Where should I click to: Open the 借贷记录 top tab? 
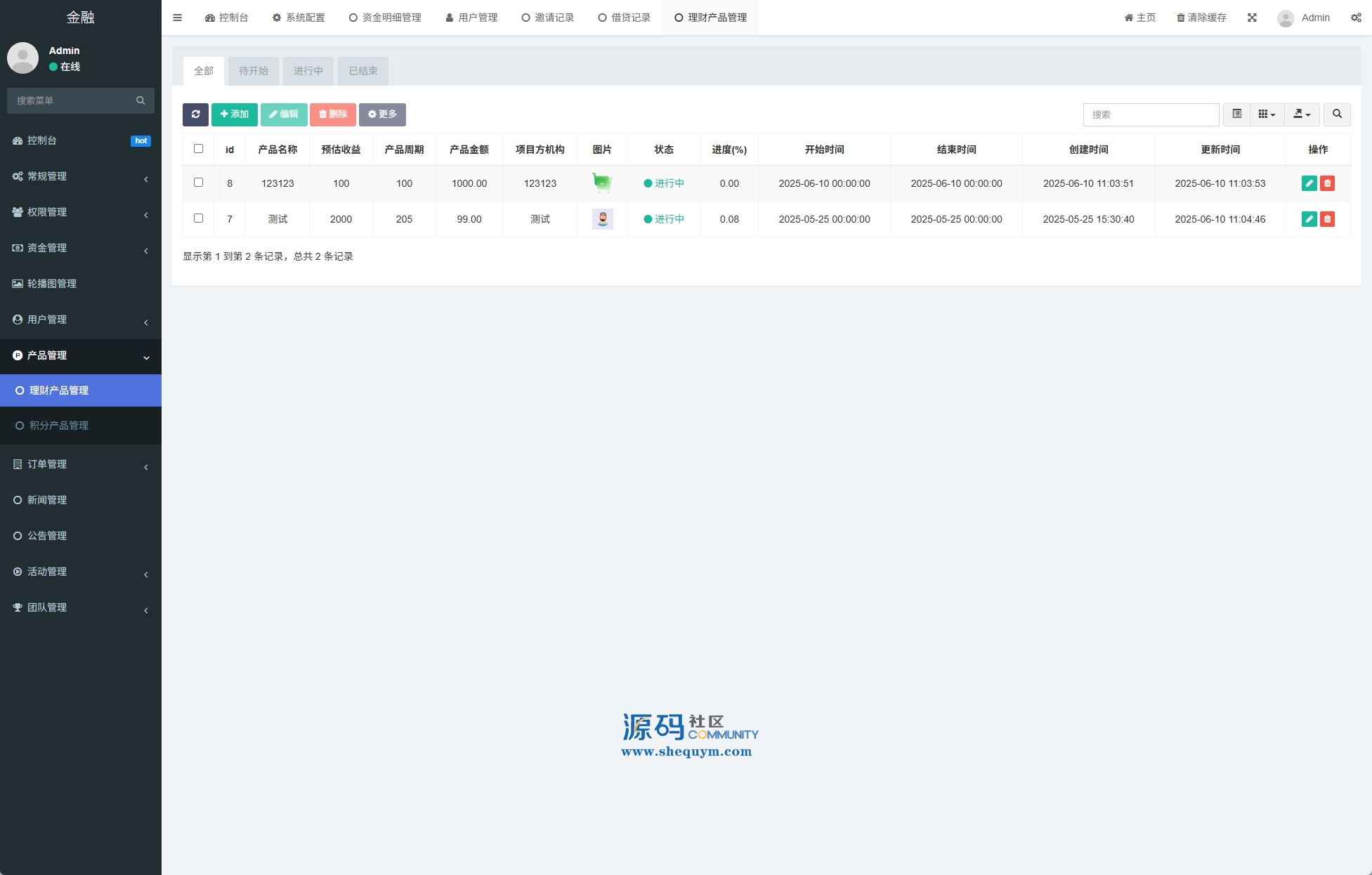tap(625, 18)
